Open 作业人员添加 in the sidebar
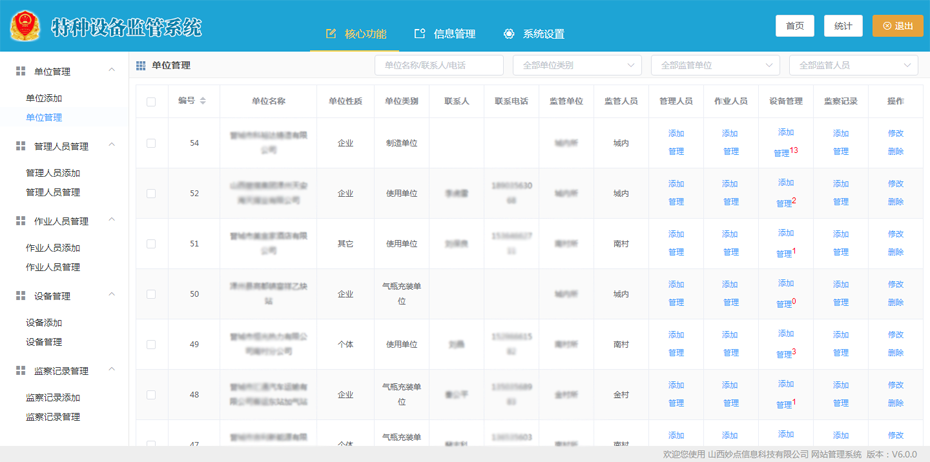 (x=53, y=248)
